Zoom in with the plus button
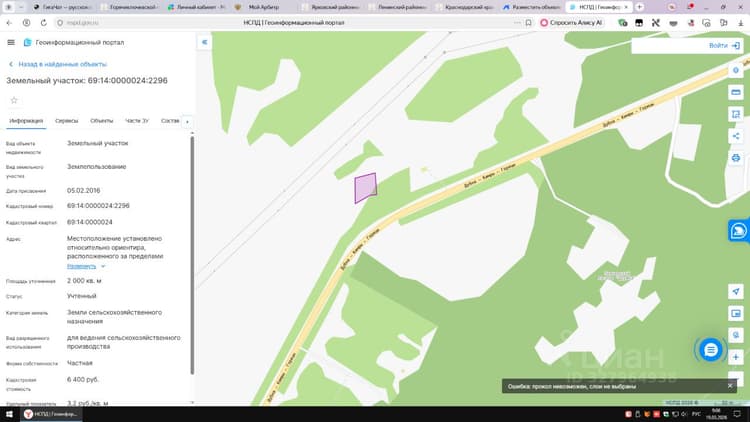Screen dimensions: 750x422 (x=736, y=357)
